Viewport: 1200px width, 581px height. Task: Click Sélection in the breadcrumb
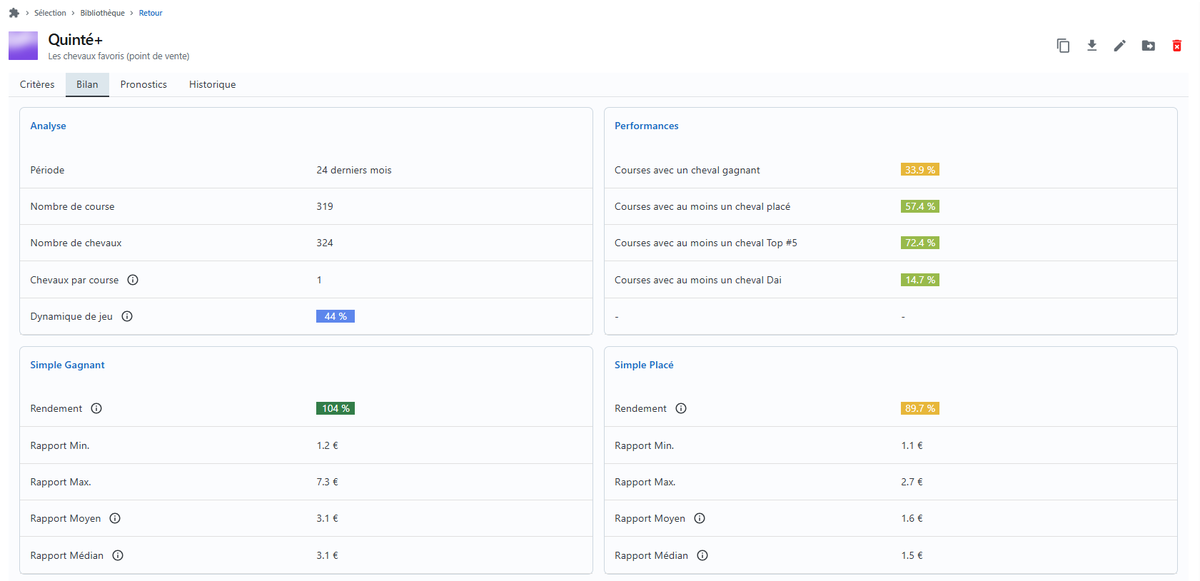tap(50, 13)
